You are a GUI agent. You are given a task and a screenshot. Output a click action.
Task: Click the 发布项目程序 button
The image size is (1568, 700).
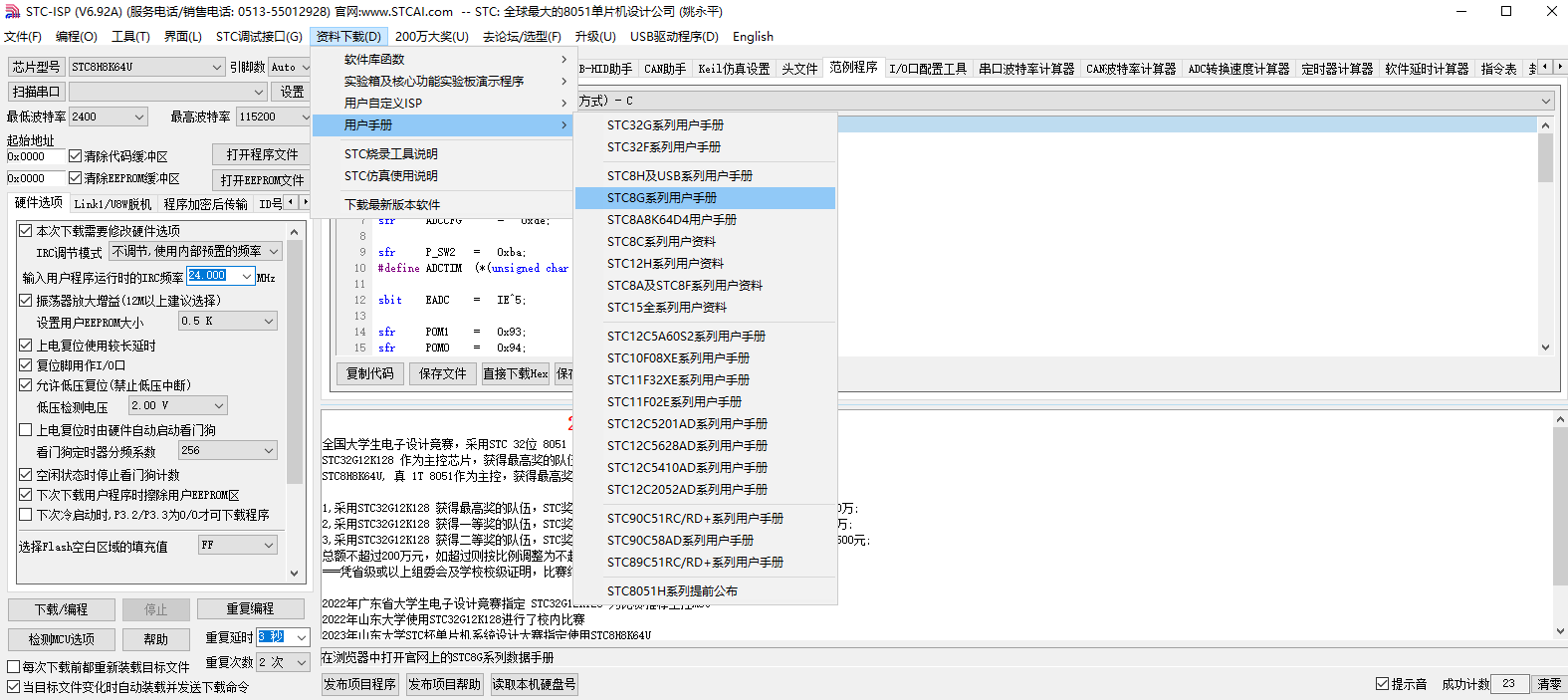(359, 684)
